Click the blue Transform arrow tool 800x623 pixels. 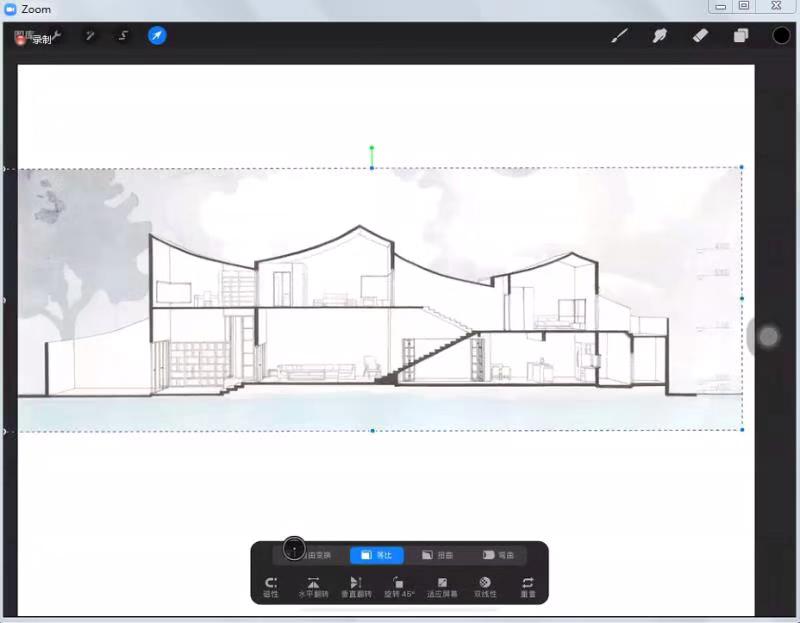[x=157, y=36]
